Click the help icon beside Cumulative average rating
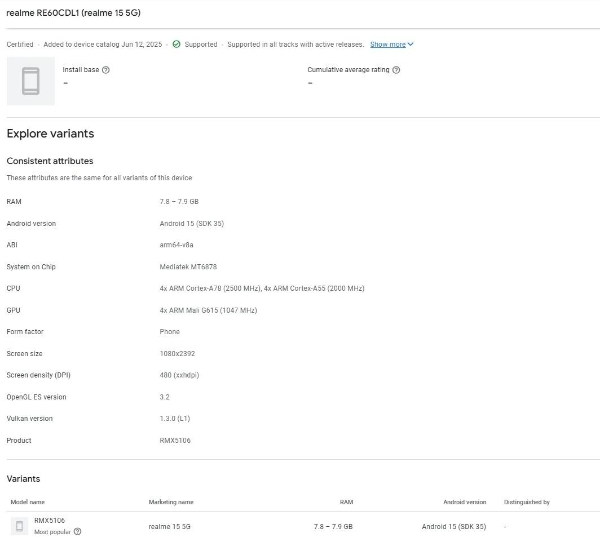Screen dimensions: 600x542 pyautogui.click(x=396, y=70)
